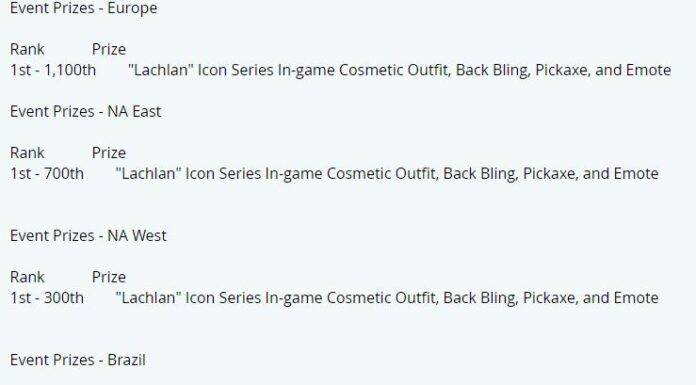
Task: Select the Rank column header under NA East
Action: (27, 153)
